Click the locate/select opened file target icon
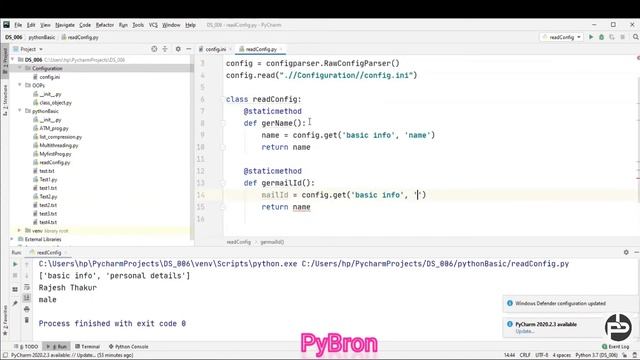Viewport: 640px width, 360px height. point(154,49)
